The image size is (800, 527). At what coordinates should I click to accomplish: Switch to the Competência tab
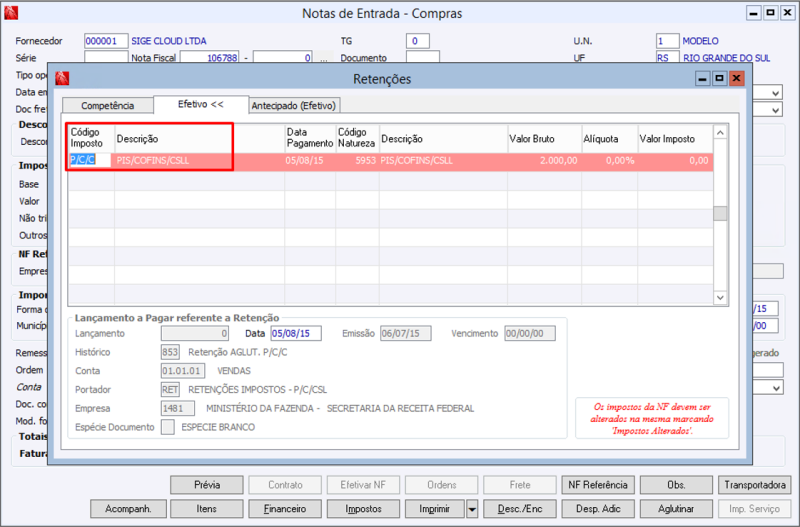pos(108,106)
